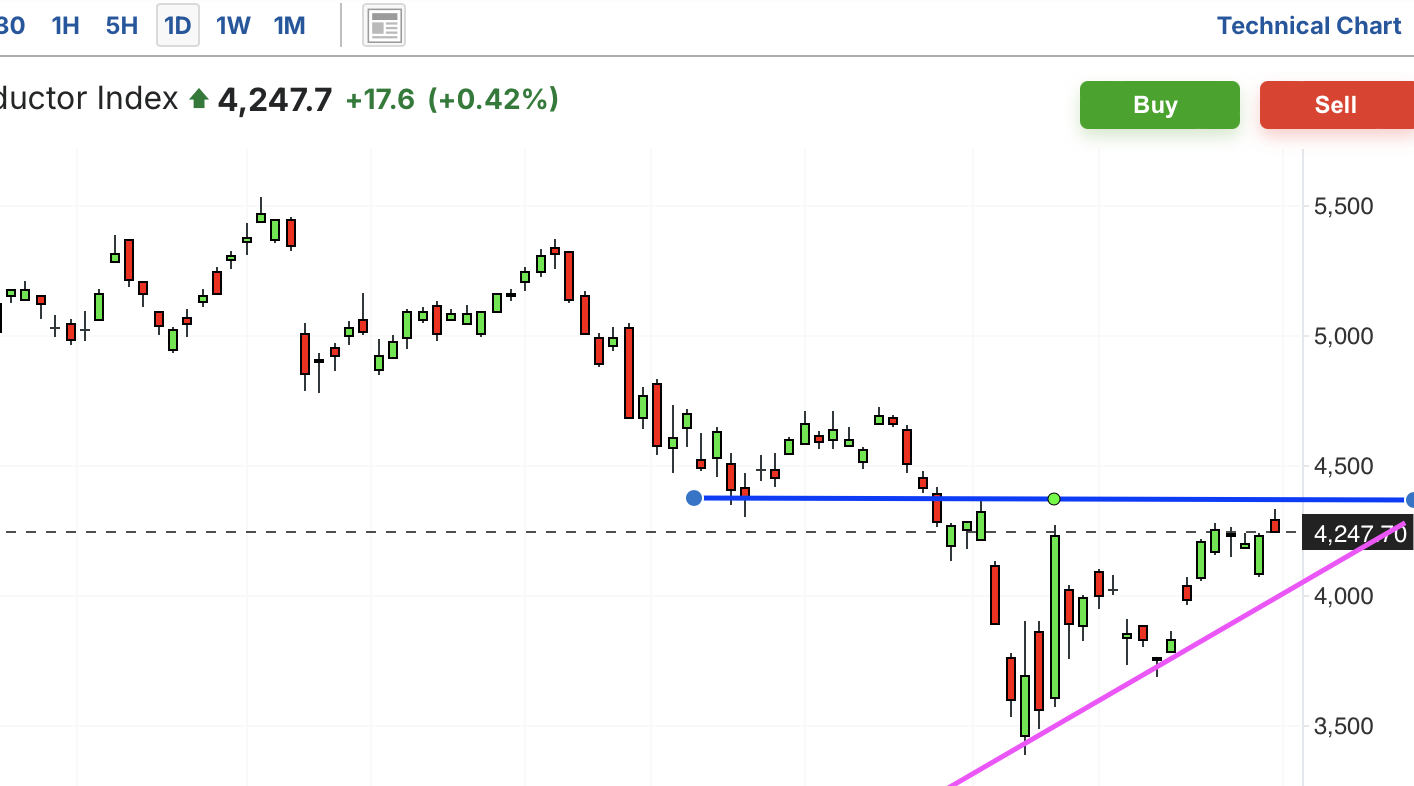Image resolution: width=1414 pixels, height=786 pixels.
Task: Open the chart layout news icon
Action: tap(384, 26)
